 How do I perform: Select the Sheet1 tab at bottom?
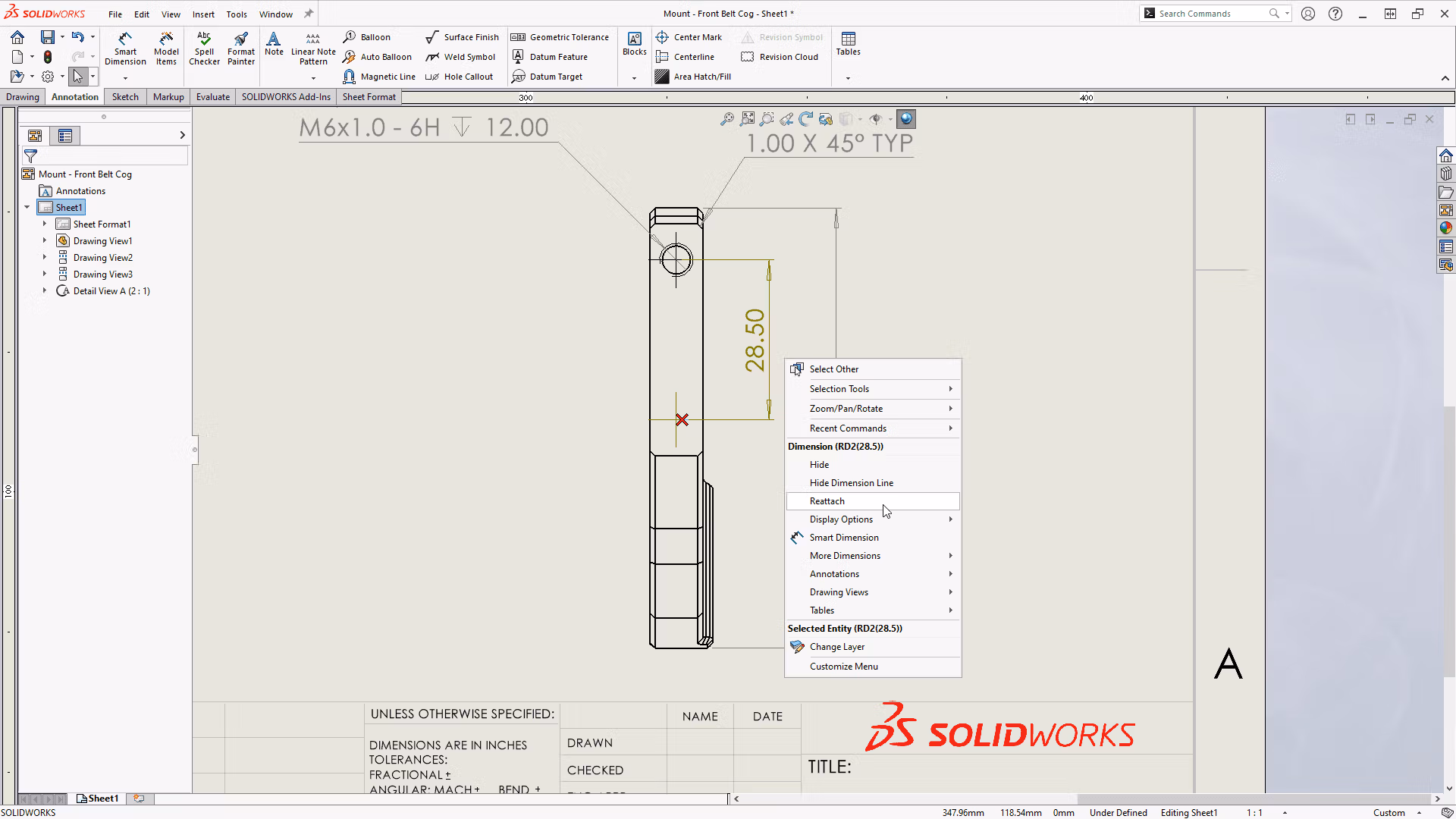98,799
